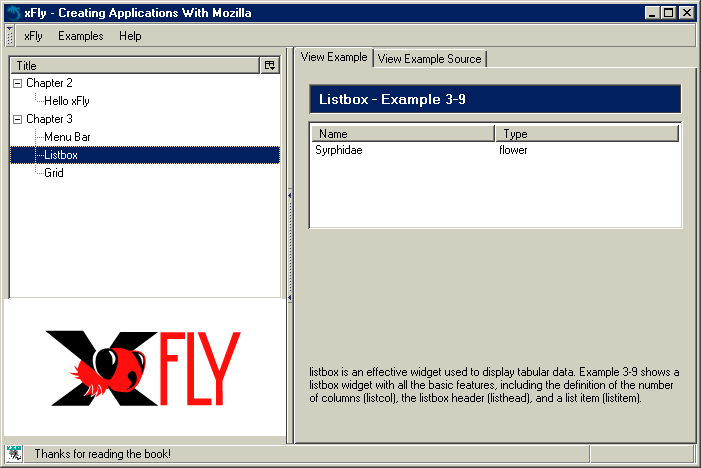Select Hello xFly in the tree

click(67, 101)
